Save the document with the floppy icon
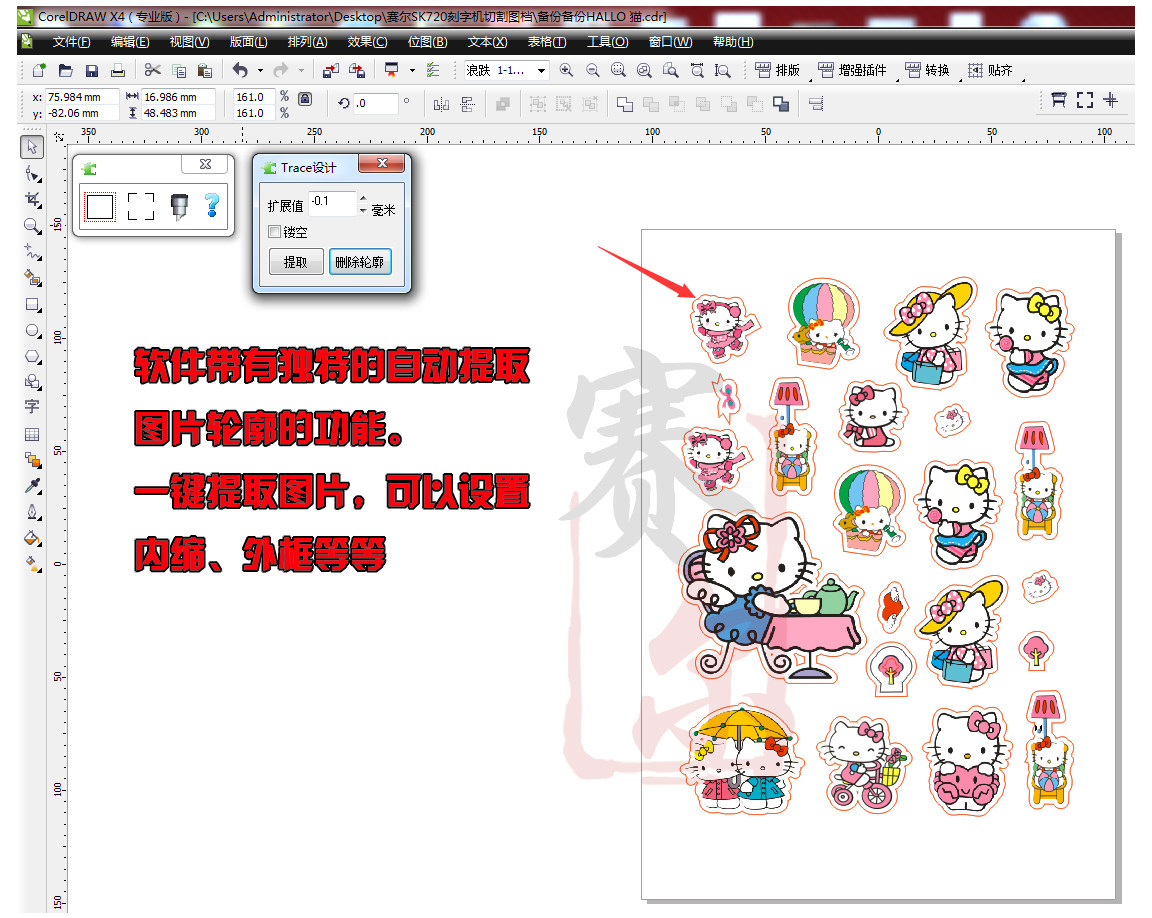This screenshot has height=918, width=1152. point(92,71)
